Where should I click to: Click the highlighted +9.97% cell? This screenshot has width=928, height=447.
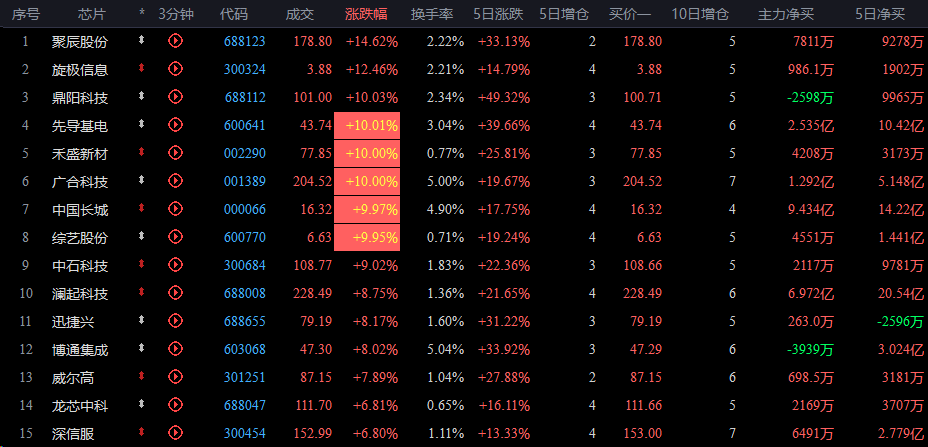click(x=367, y=210)
